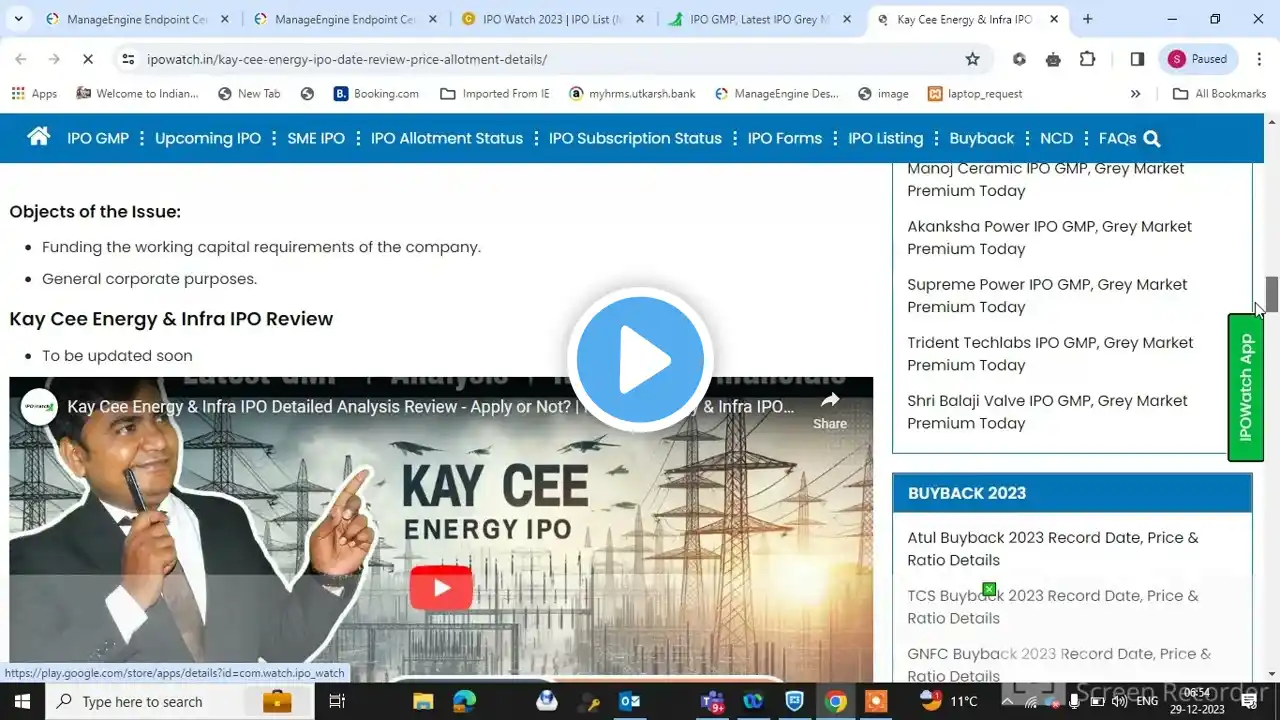Open the Manoj Ceramic IPO GMP link
Image resolution: width=1280 pixels, height=720 pixels.
[x=1046, y=180]
